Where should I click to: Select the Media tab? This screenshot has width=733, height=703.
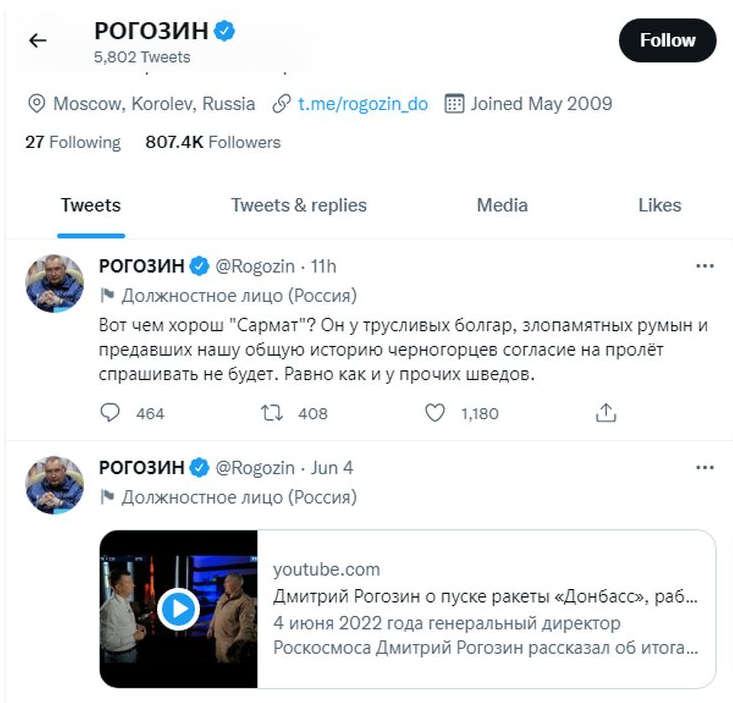502,205
